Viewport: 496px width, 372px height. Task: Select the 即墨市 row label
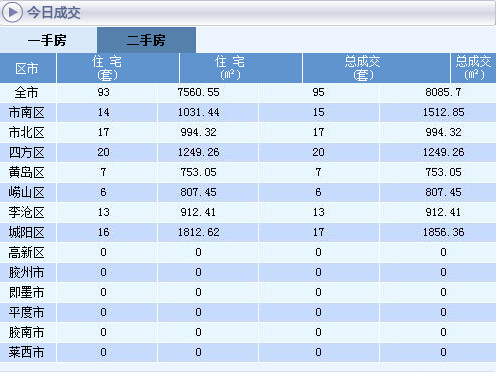[x=26, y=292]
